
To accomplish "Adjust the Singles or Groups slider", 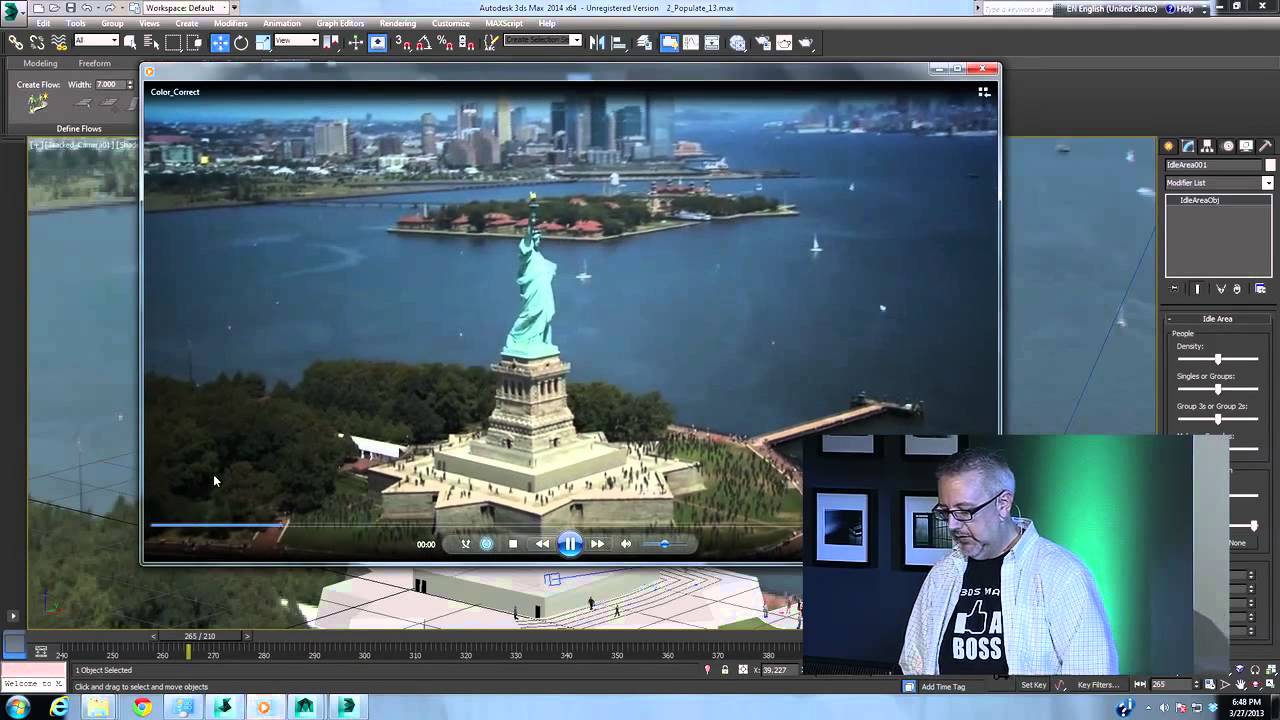I will pyautogui.click(x=1217, y=389).
